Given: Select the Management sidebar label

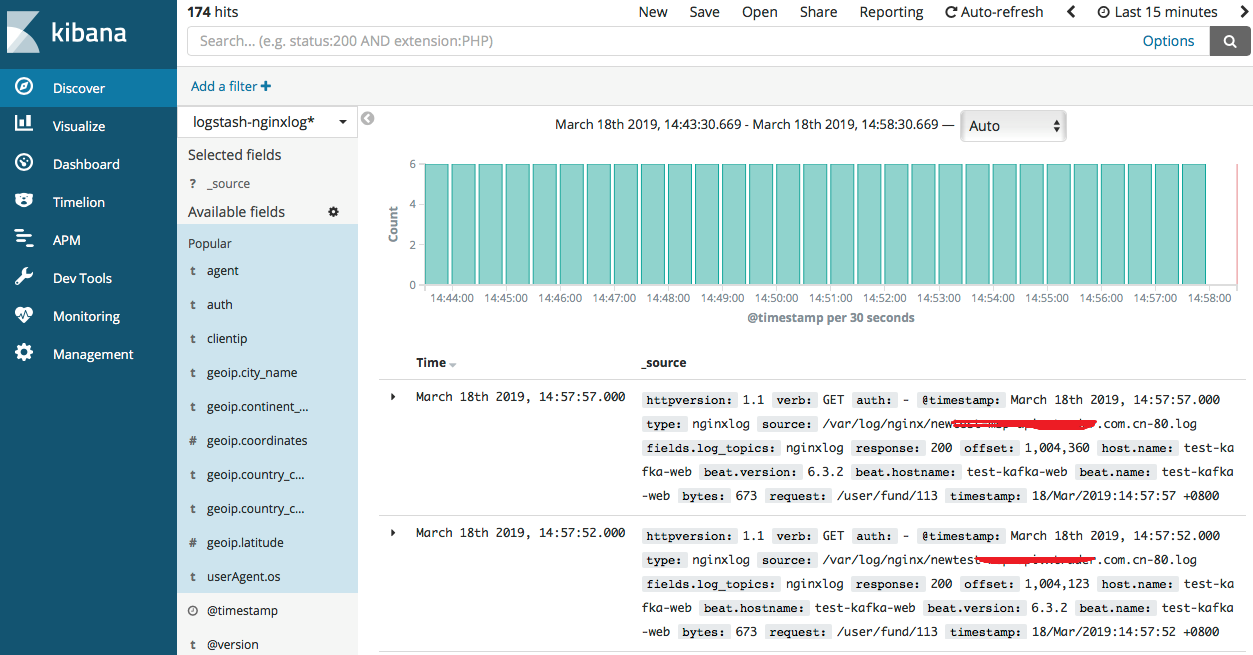Looking at the screenshot, I should click(x=93, y=354).
